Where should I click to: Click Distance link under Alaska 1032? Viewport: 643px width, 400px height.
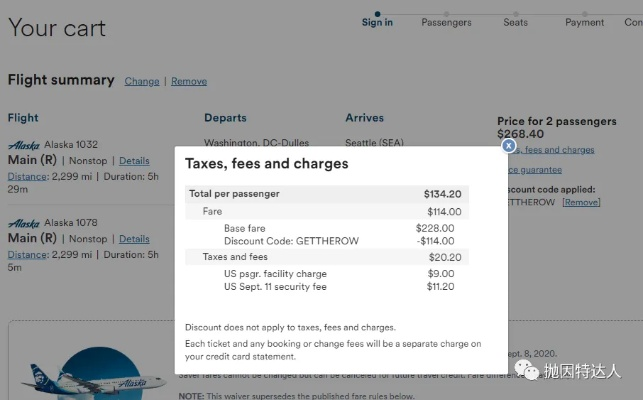(27, 176)
